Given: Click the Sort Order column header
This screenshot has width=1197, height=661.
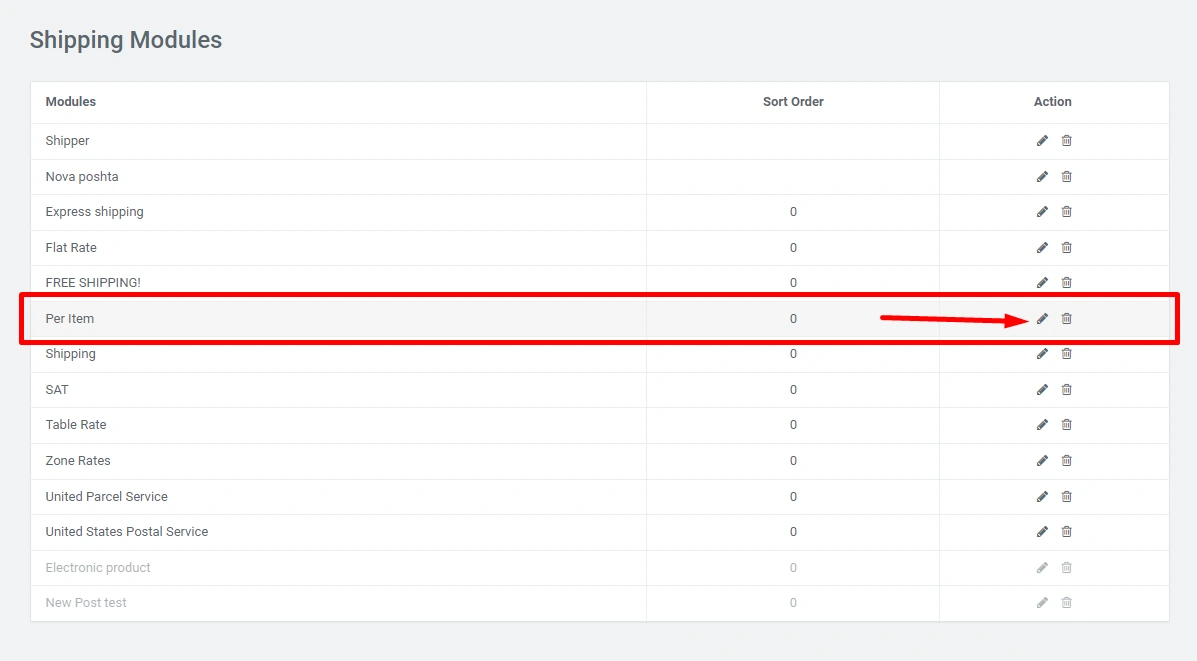Looking at the screenshot, I should 793,102.
